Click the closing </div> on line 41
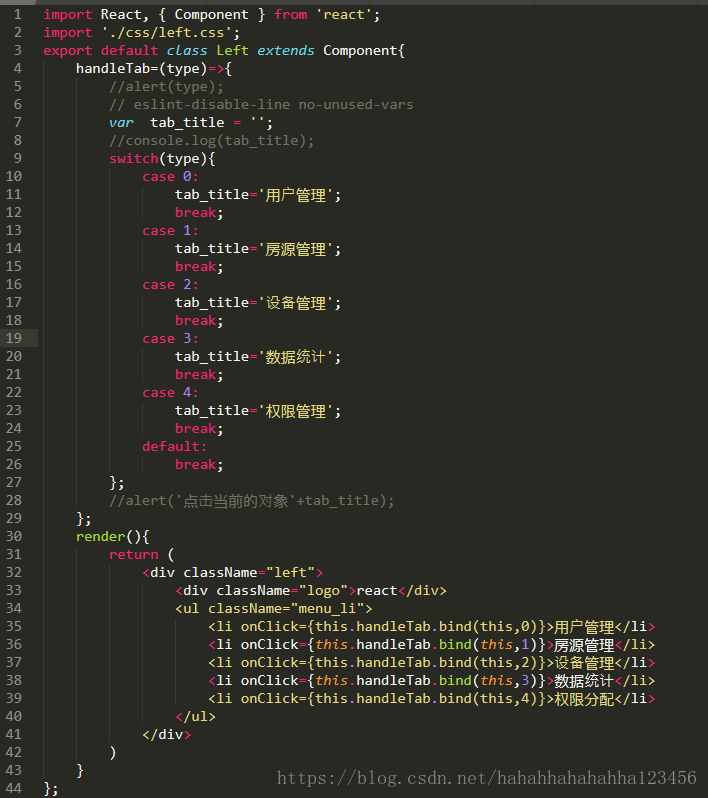 (x=166, y=734)
